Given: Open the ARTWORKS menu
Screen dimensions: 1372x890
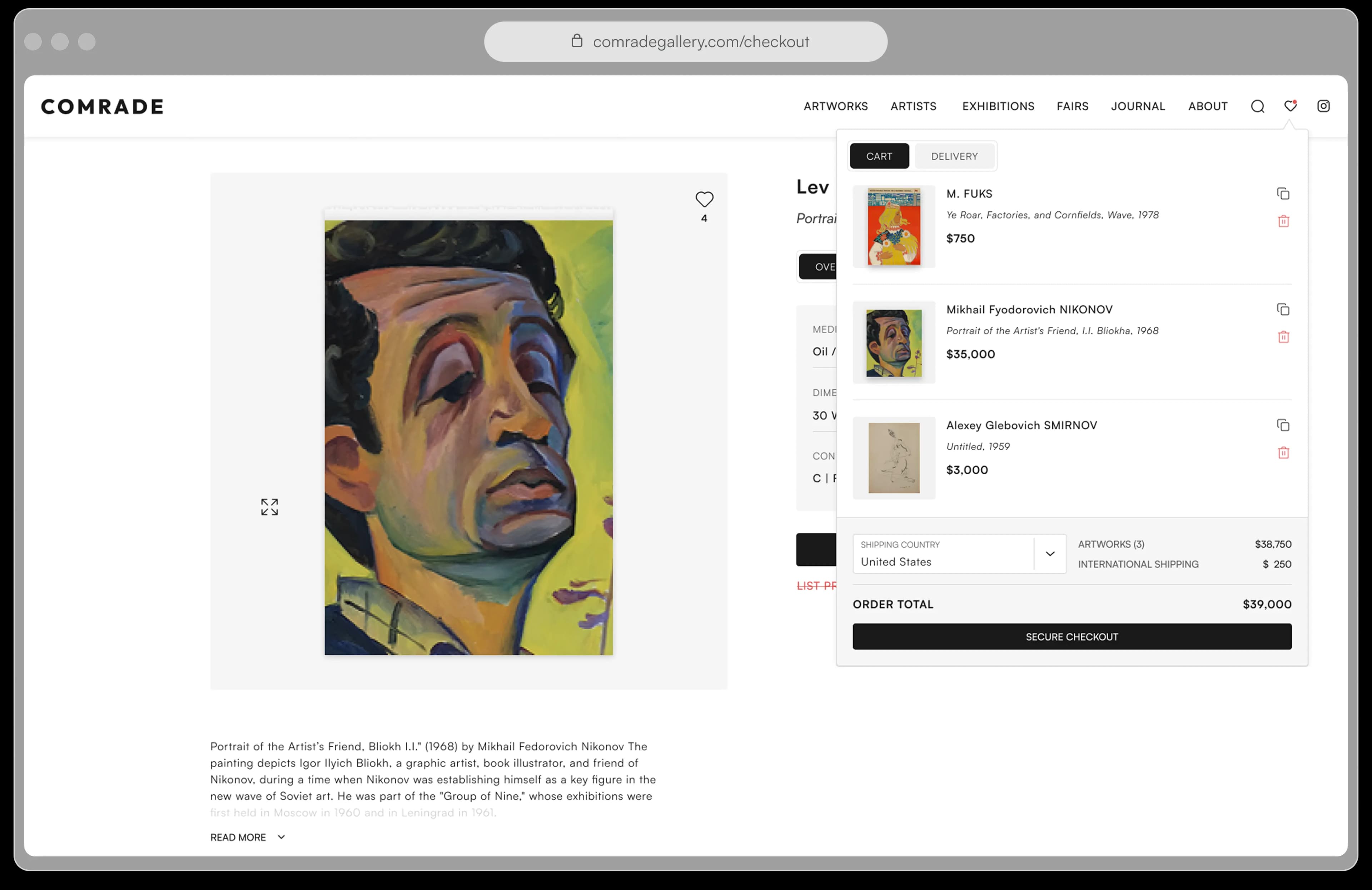Looking at the screenshot, I should point(835,106).
